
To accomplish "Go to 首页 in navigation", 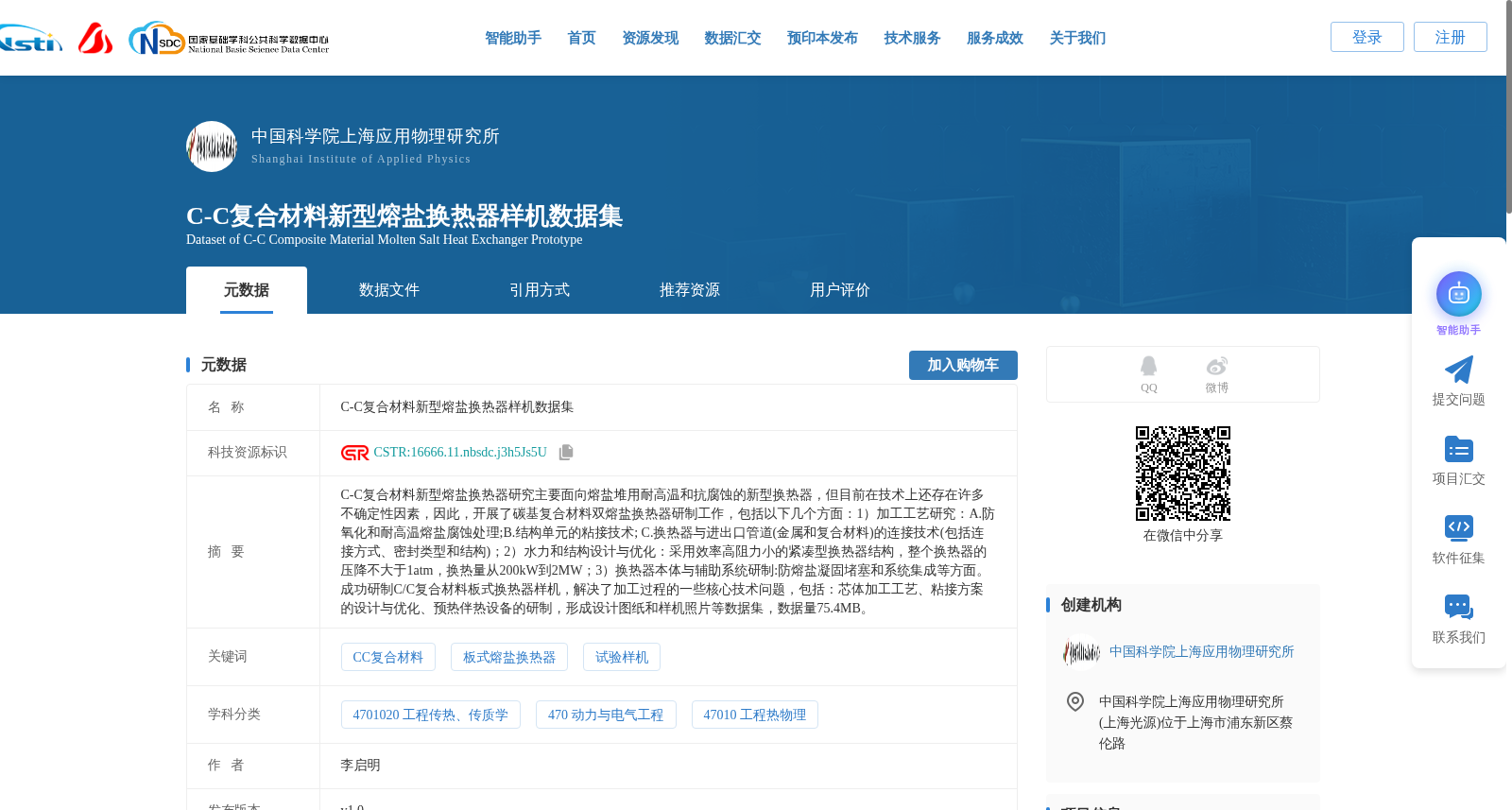I will point(581,38).
